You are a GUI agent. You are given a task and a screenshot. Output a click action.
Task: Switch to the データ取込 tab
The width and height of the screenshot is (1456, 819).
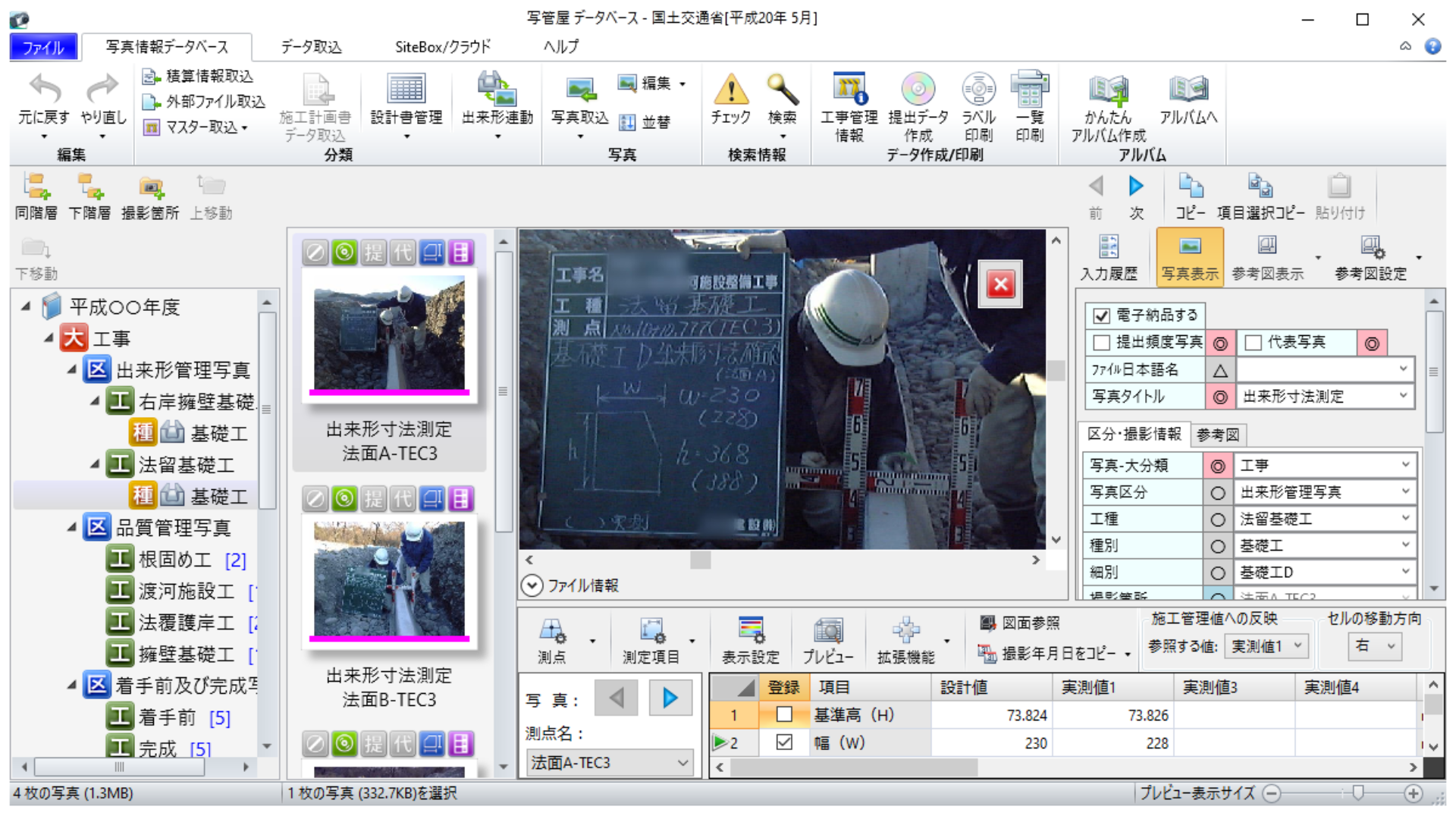pyautogui.click(x=310, y=46)
